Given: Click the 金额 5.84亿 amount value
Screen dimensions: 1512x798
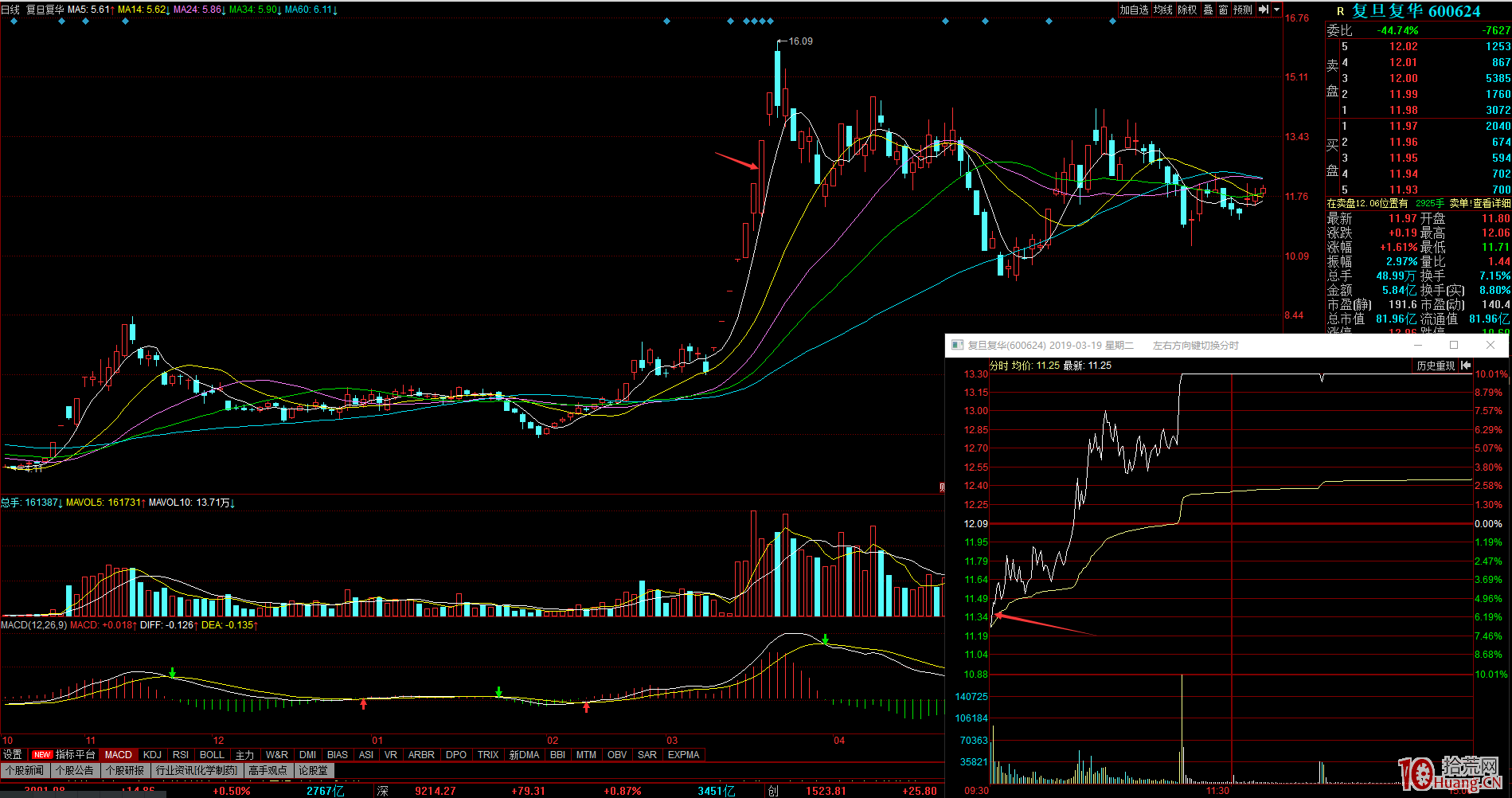Looking at the screenshot, I should coord(1399,290).
